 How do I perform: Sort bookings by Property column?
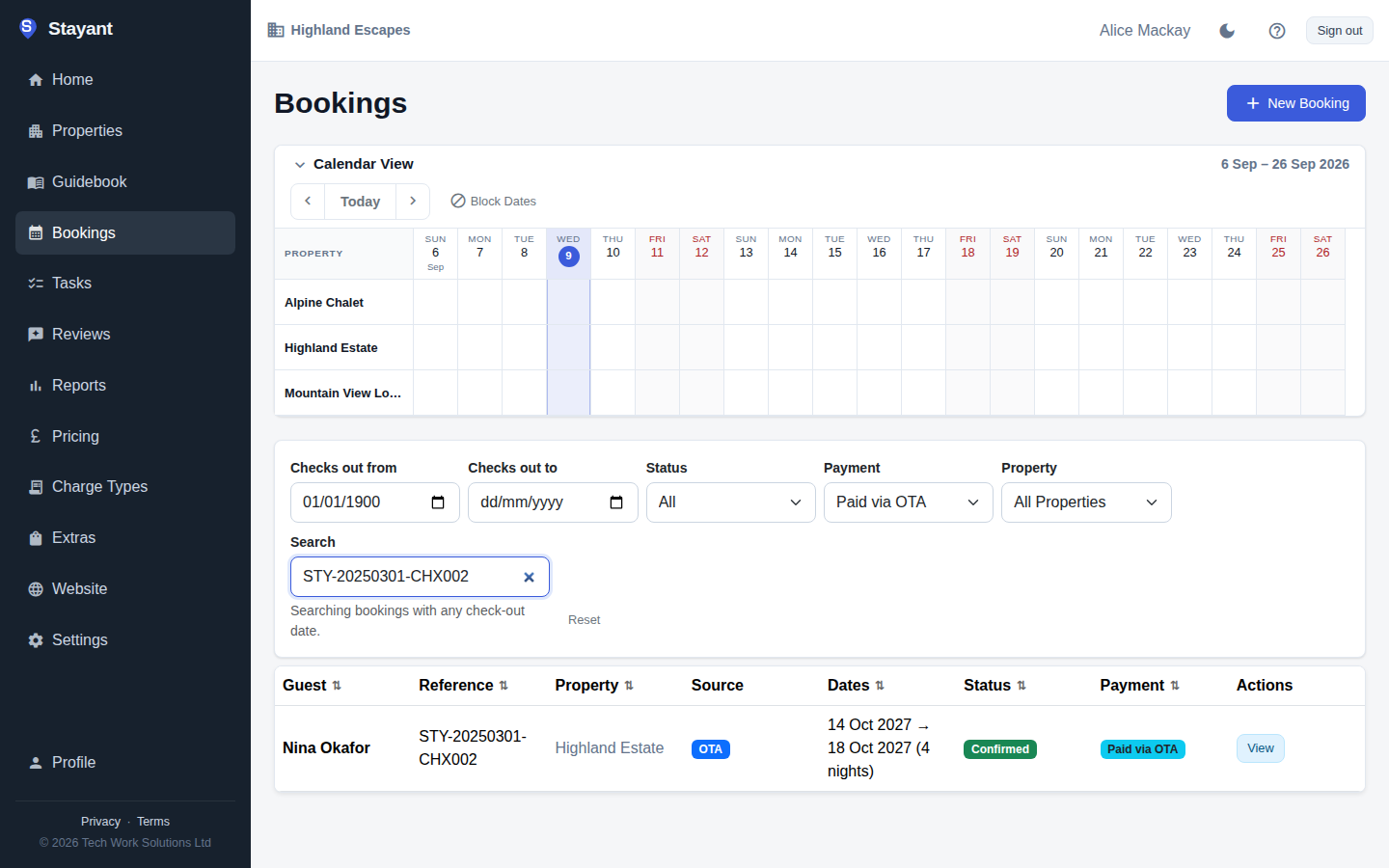594,686
